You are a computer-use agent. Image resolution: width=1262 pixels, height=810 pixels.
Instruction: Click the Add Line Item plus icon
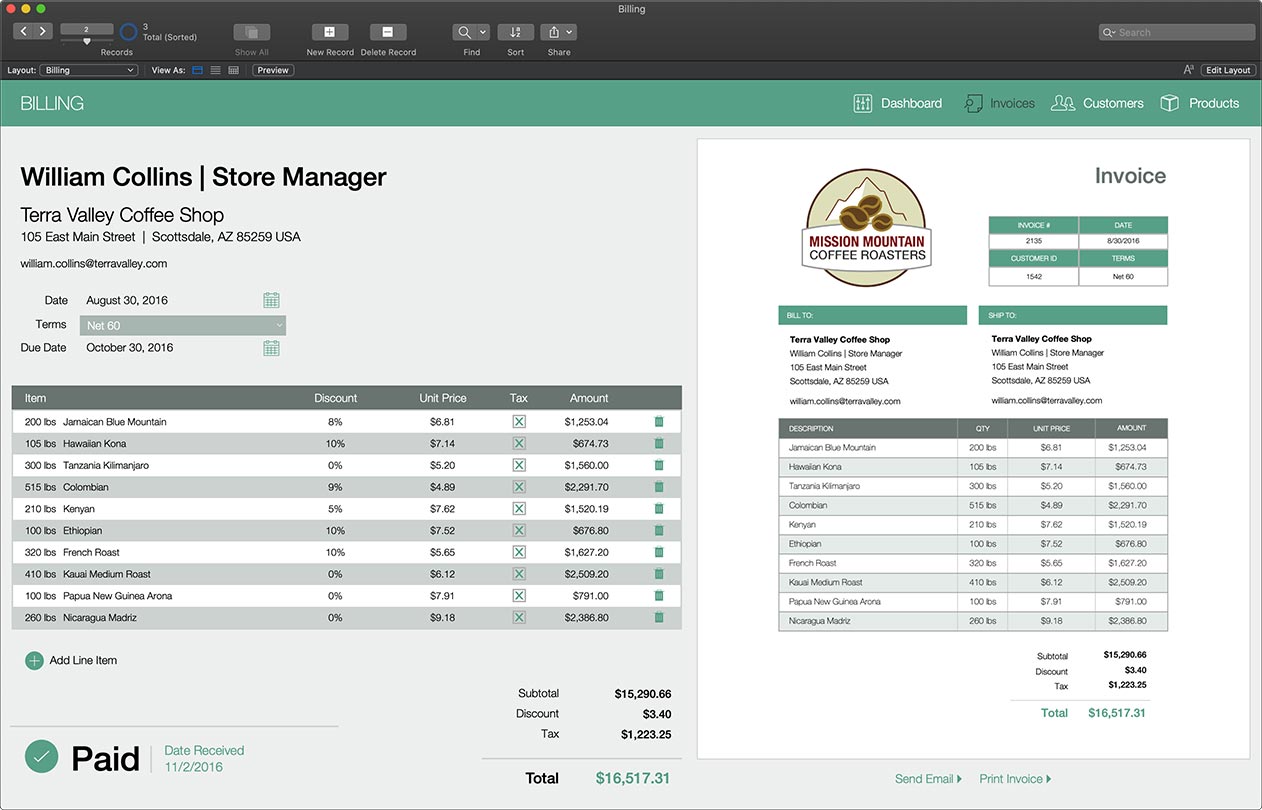pyautogui.click(x=34, y=661)
